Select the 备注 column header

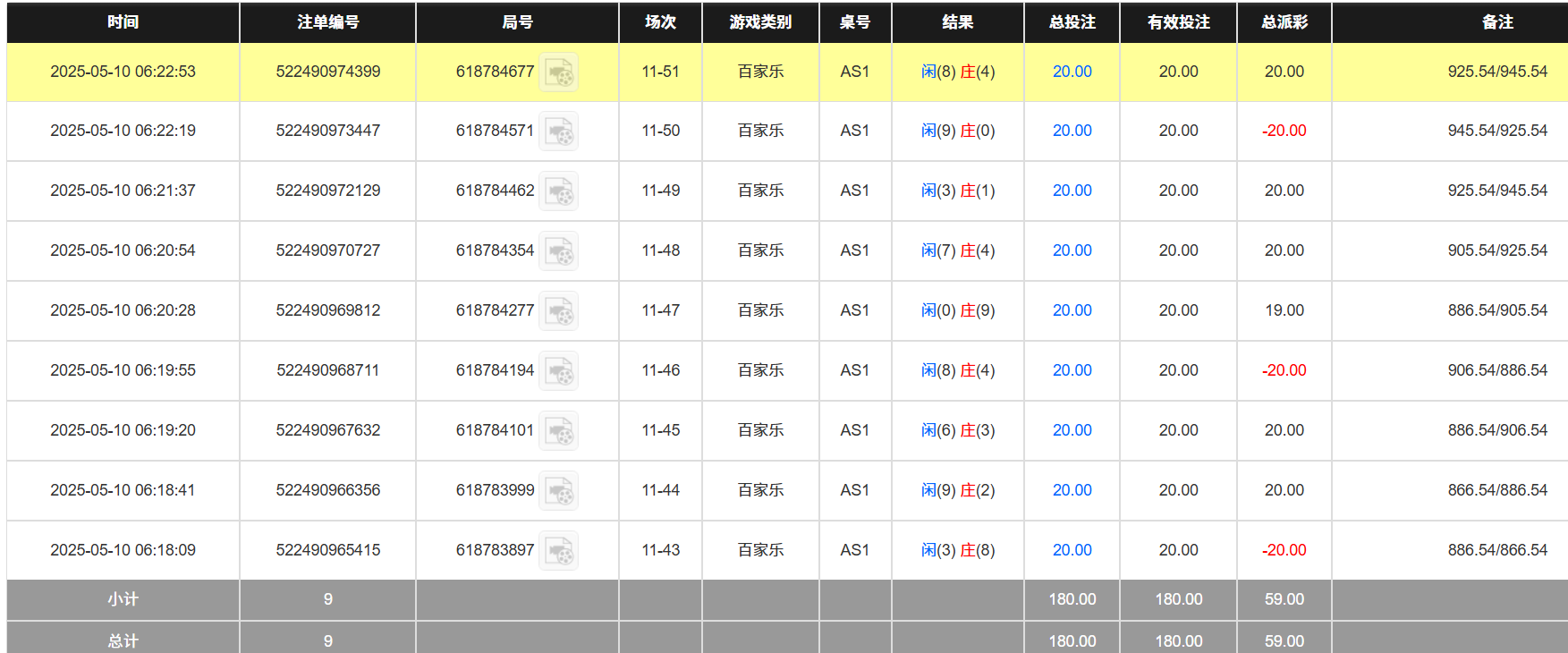[1496, 22]
